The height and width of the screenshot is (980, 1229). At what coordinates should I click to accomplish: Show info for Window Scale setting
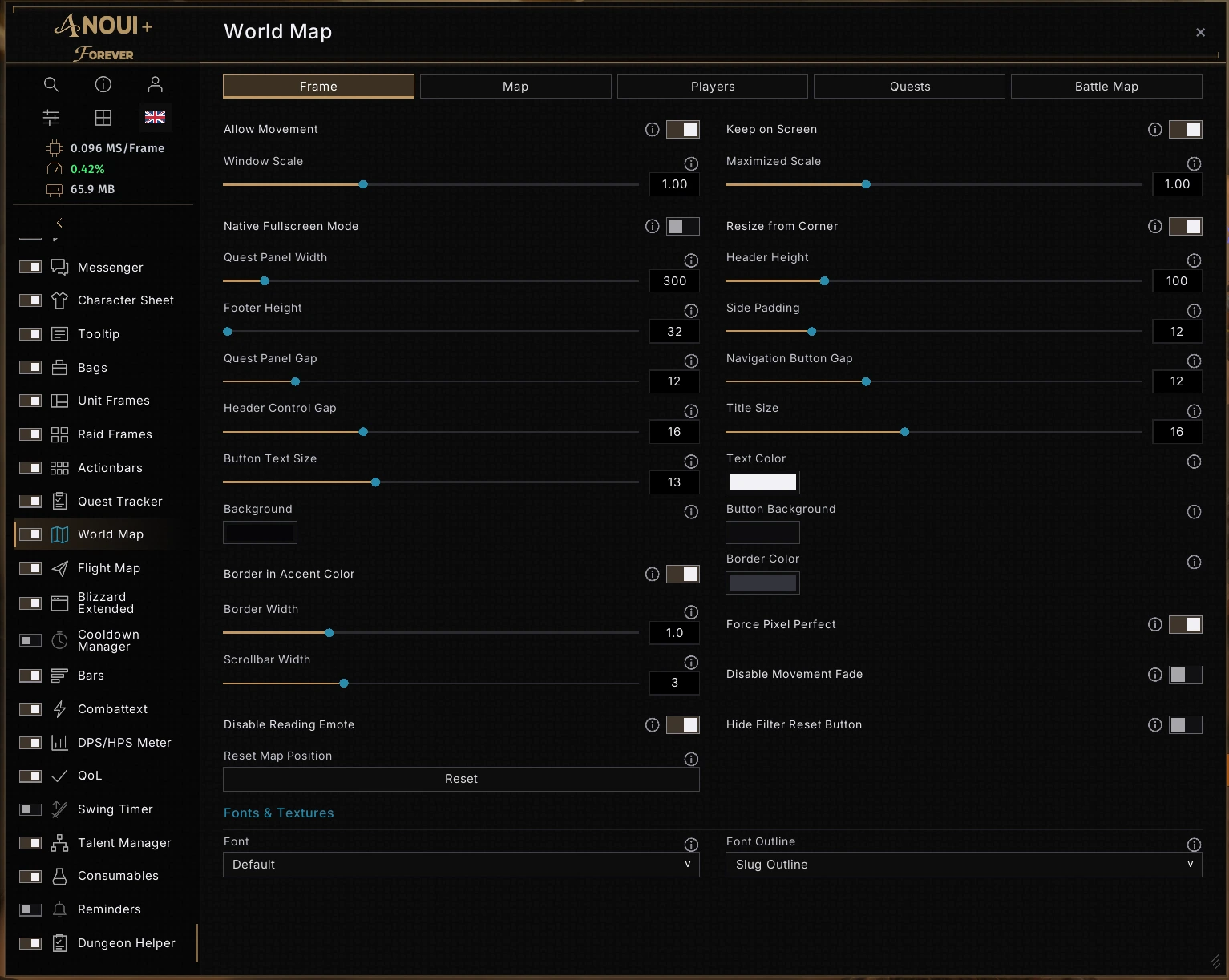691,163
